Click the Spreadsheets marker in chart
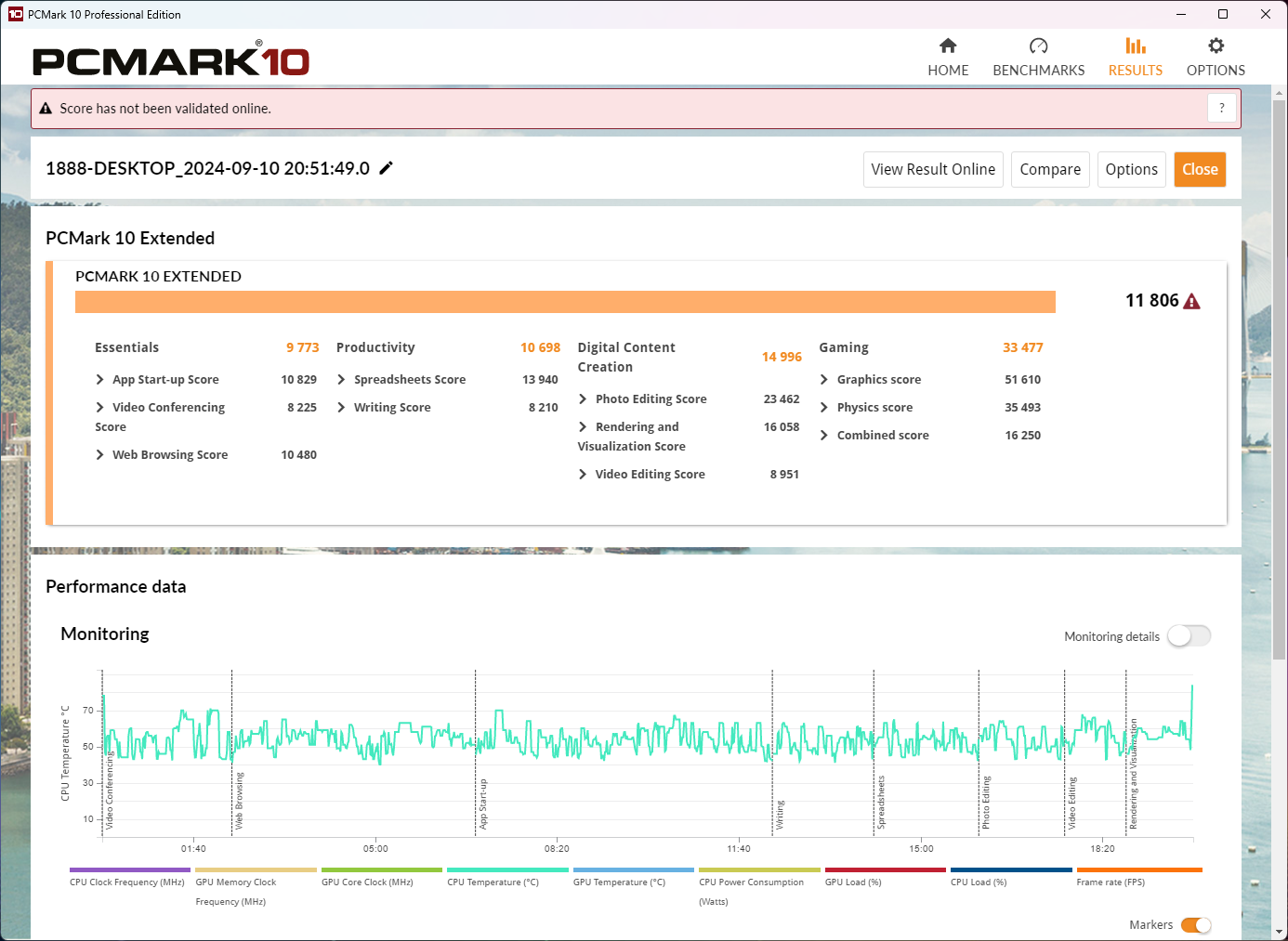 point(881,803)
